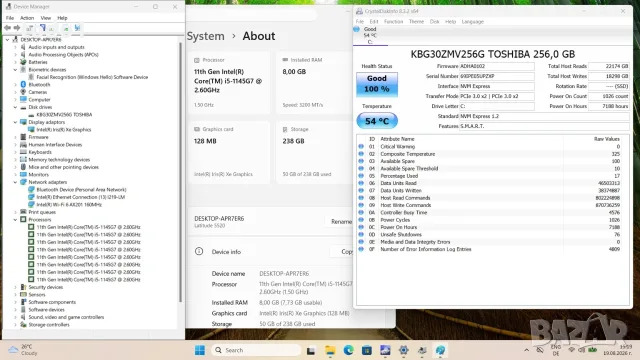The height and width of the screenshot is (360, 640).
Task: Select Facial Recognition (Windows Hello) Software Device
Action: [x=92, y=77]
